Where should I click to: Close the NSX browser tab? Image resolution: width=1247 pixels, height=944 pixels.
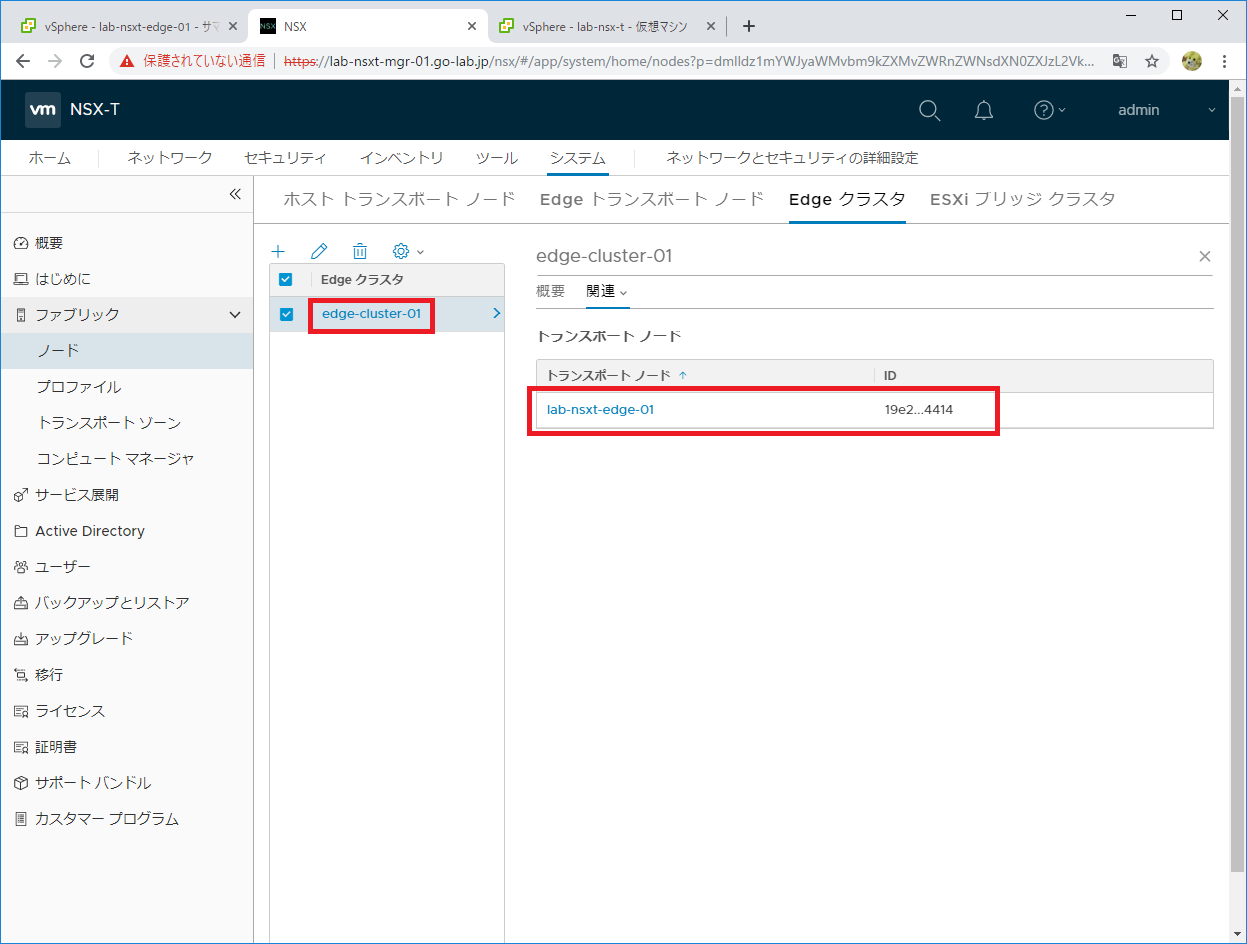point(470,26)
